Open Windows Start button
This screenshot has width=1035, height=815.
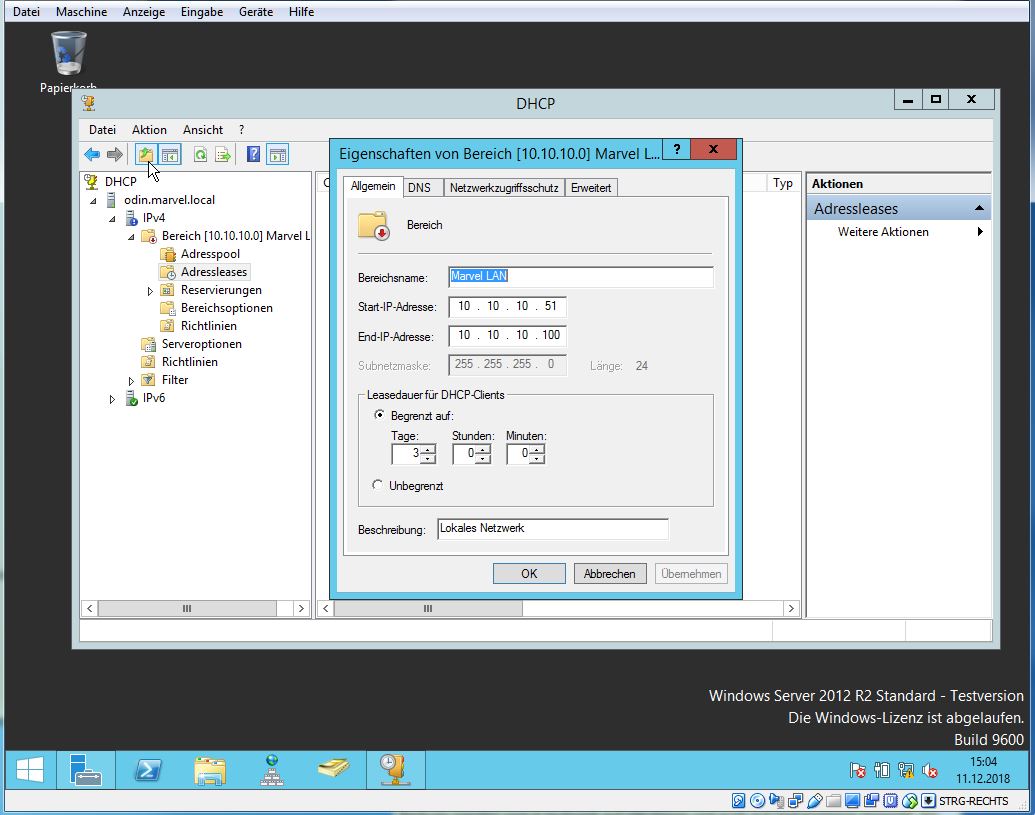click(30, 770)
